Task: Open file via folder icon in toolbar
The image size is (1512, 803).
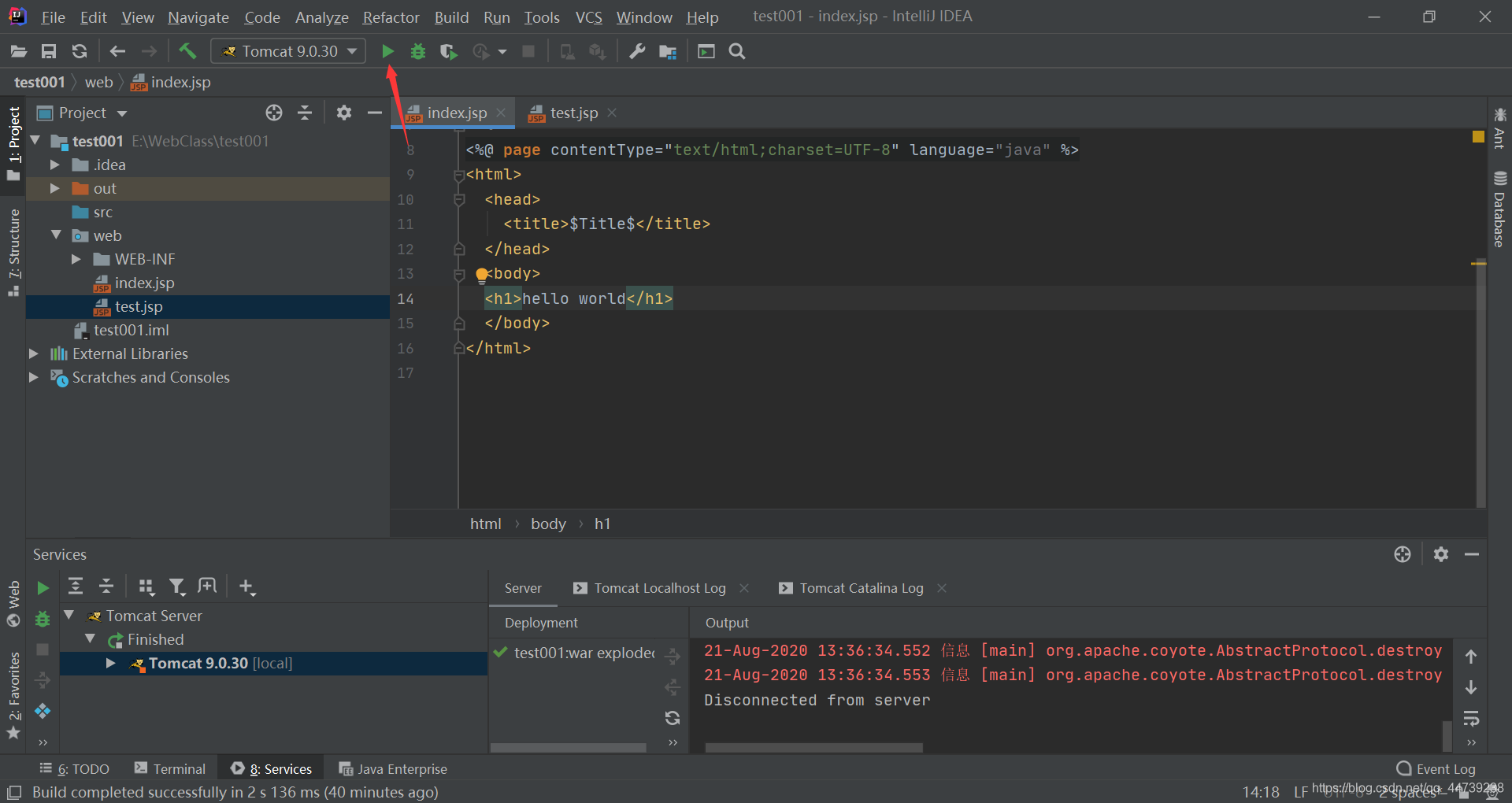Action: [x=19, y=51]
